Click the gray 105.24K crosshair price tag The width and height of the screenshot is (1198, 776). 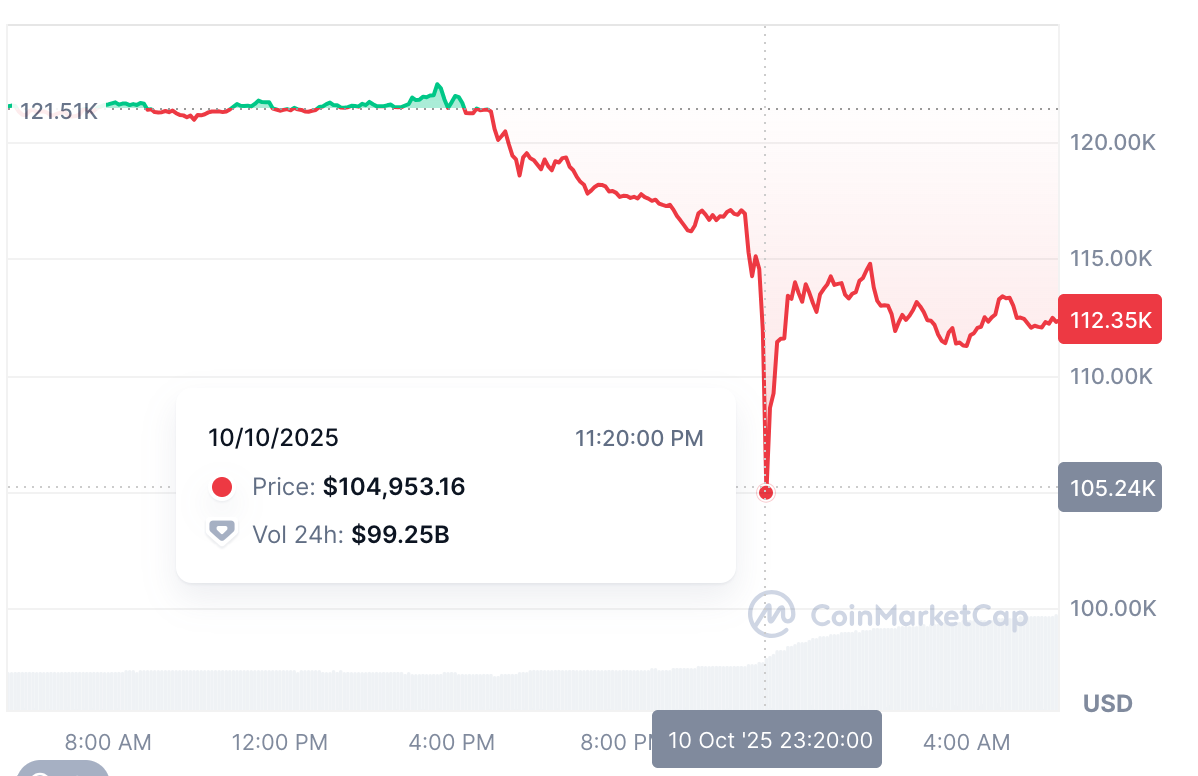(x=1109, y=487)
